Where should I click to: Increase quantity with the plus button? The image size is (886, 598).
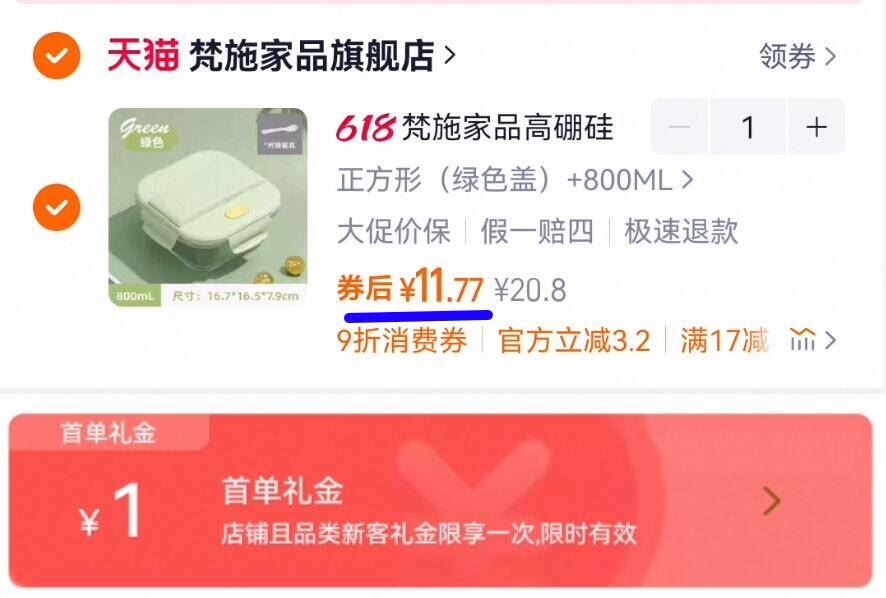[816, 127]
